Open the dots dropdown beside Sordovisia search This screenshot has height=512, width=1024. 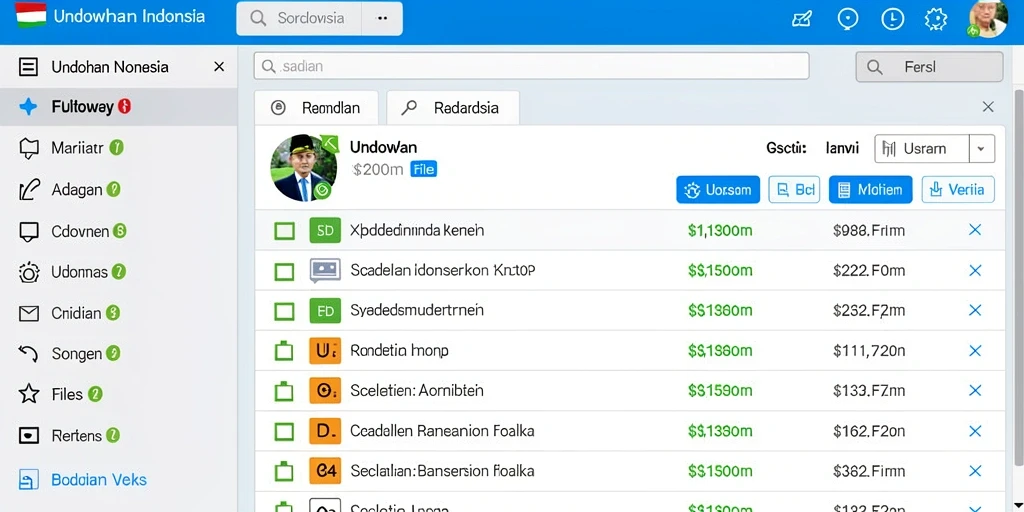click(x=382, y=18)
